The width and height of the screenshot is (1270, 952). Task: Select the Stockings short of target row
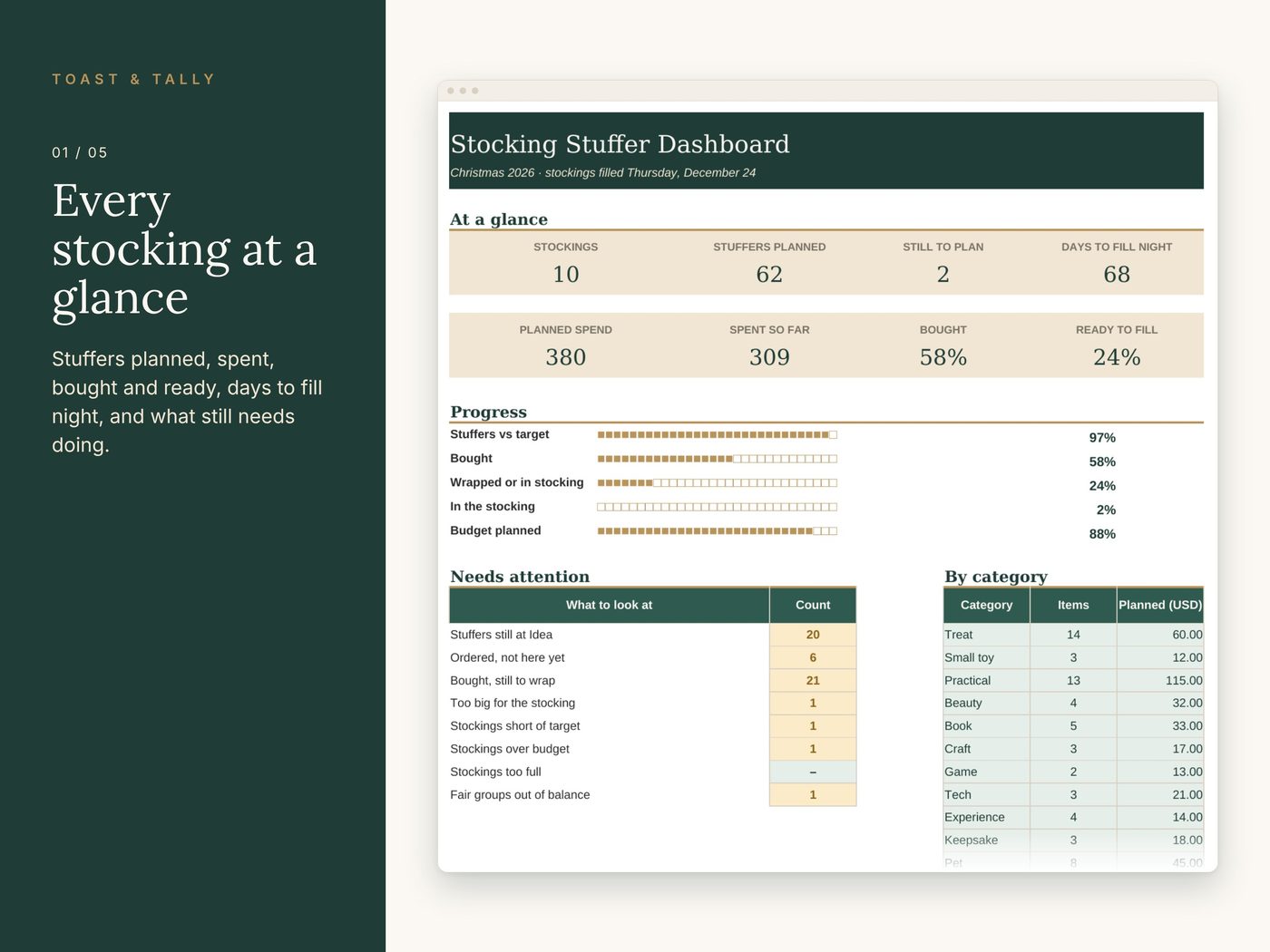tap(653, 726)
